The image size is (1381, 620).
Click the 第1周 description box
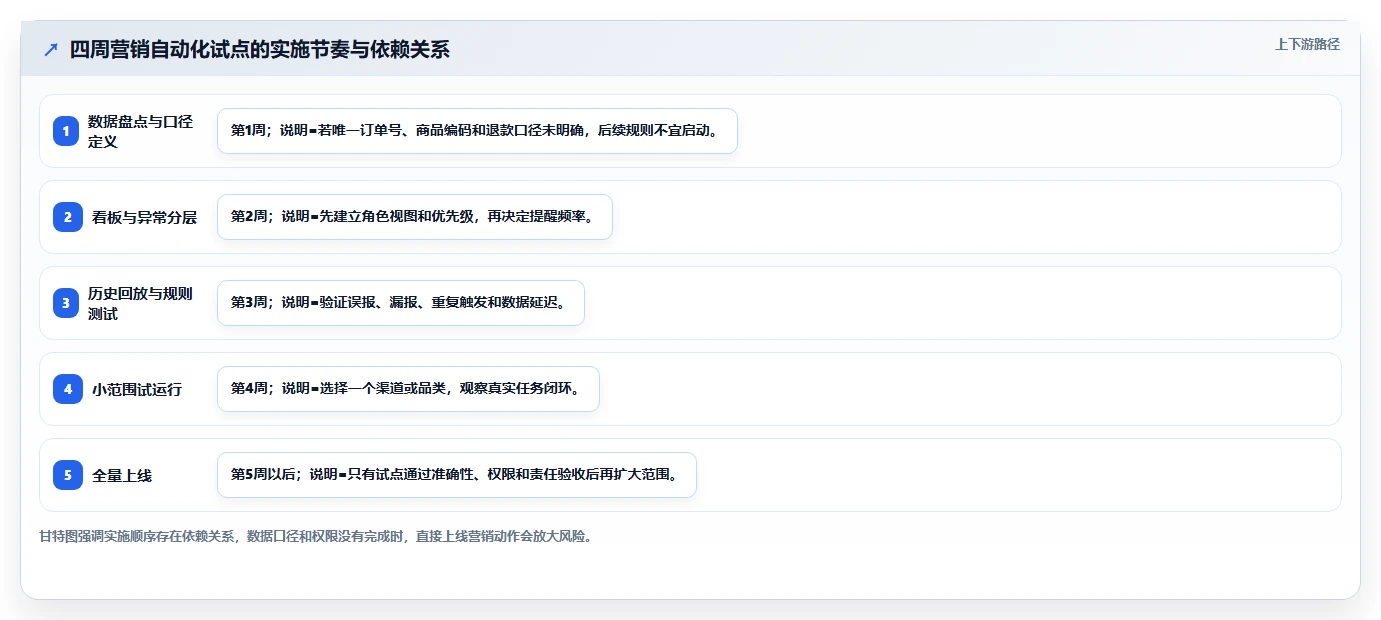click(x=477, y=131)
